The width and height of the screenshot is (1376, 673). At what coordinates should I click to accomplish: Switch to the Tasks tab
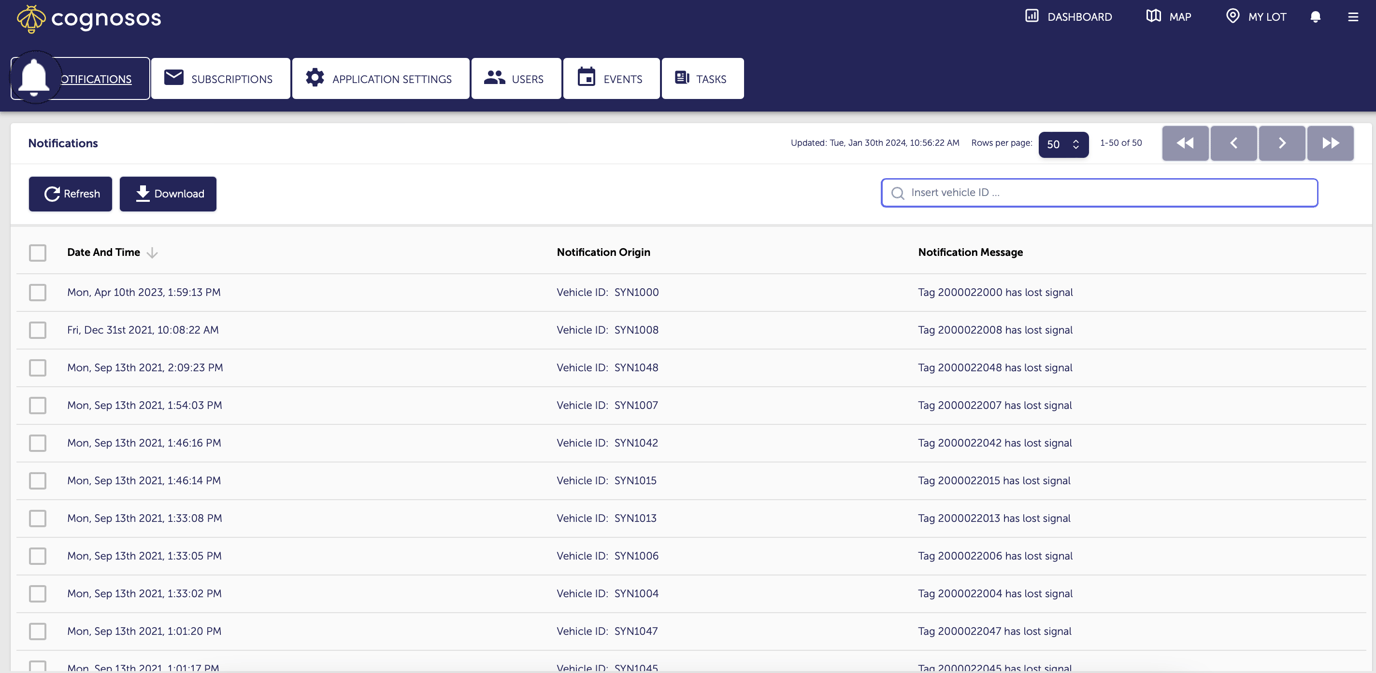click(702, 77)
